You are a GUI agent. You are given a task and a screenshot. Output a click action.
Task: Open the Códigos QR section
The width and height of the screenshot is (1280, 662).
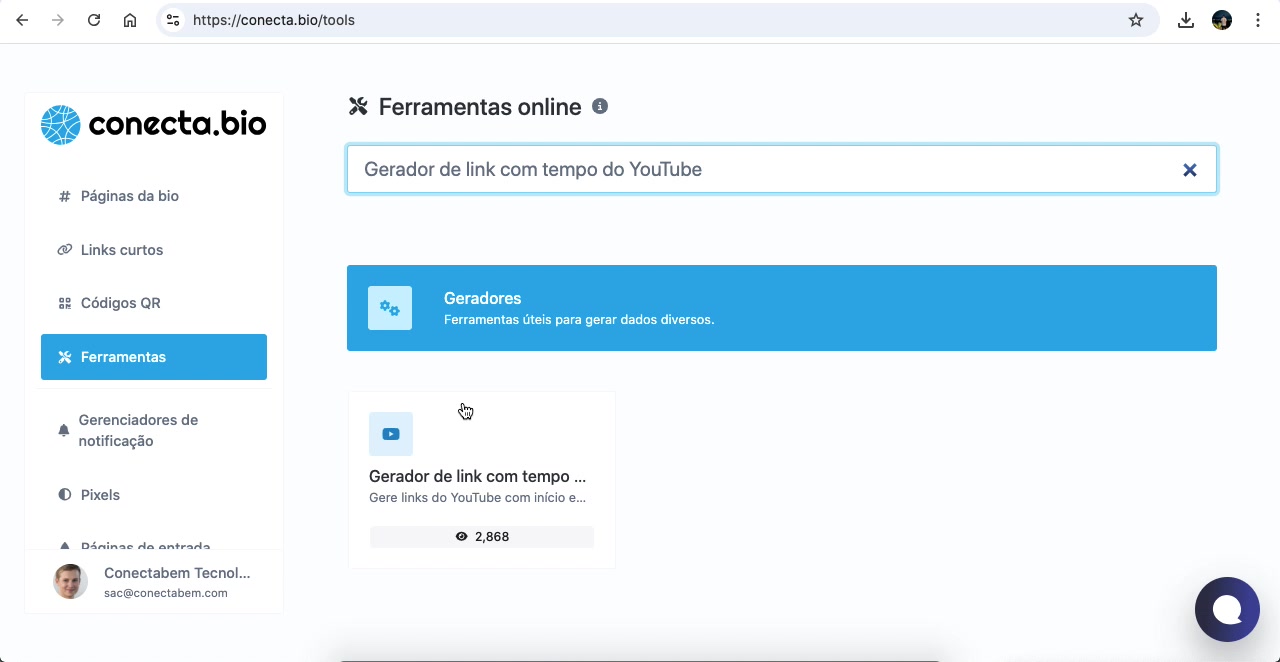point(121,302)
